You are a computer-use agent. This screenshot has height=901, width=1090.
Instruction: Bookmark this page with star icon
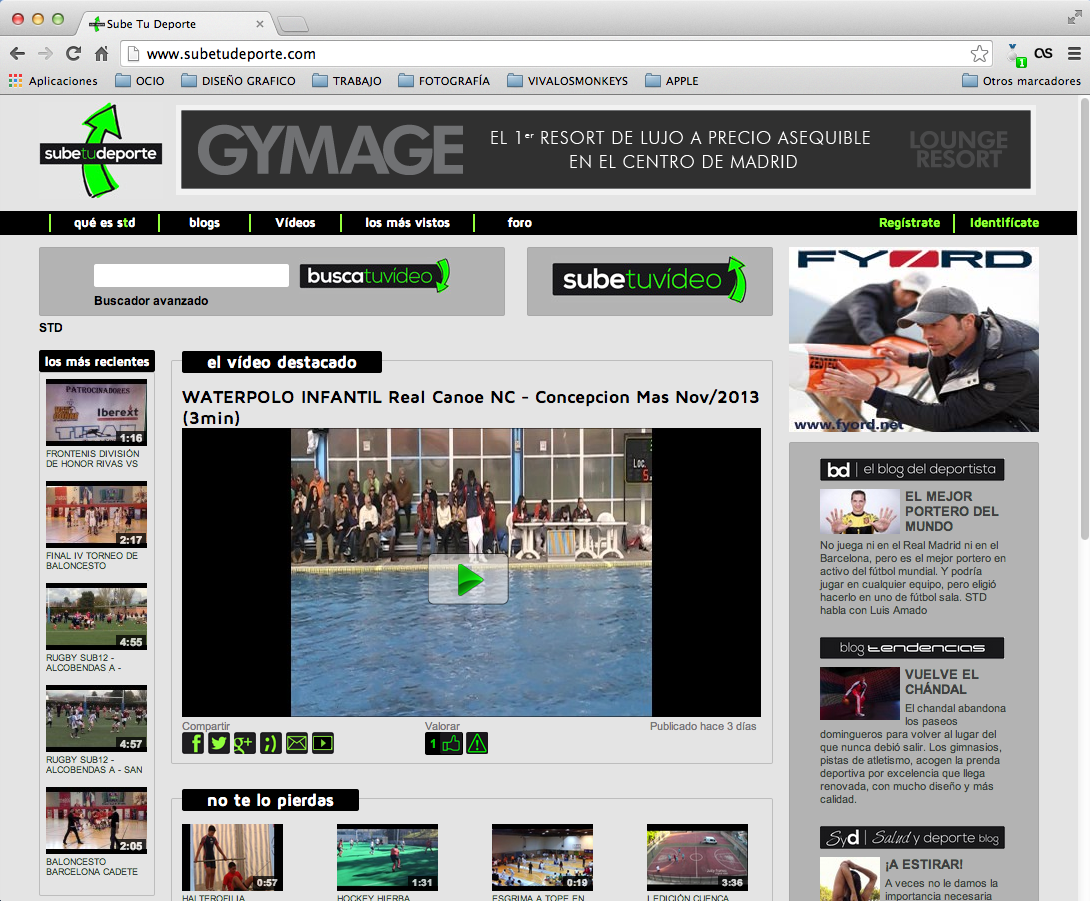click(979, 54)
